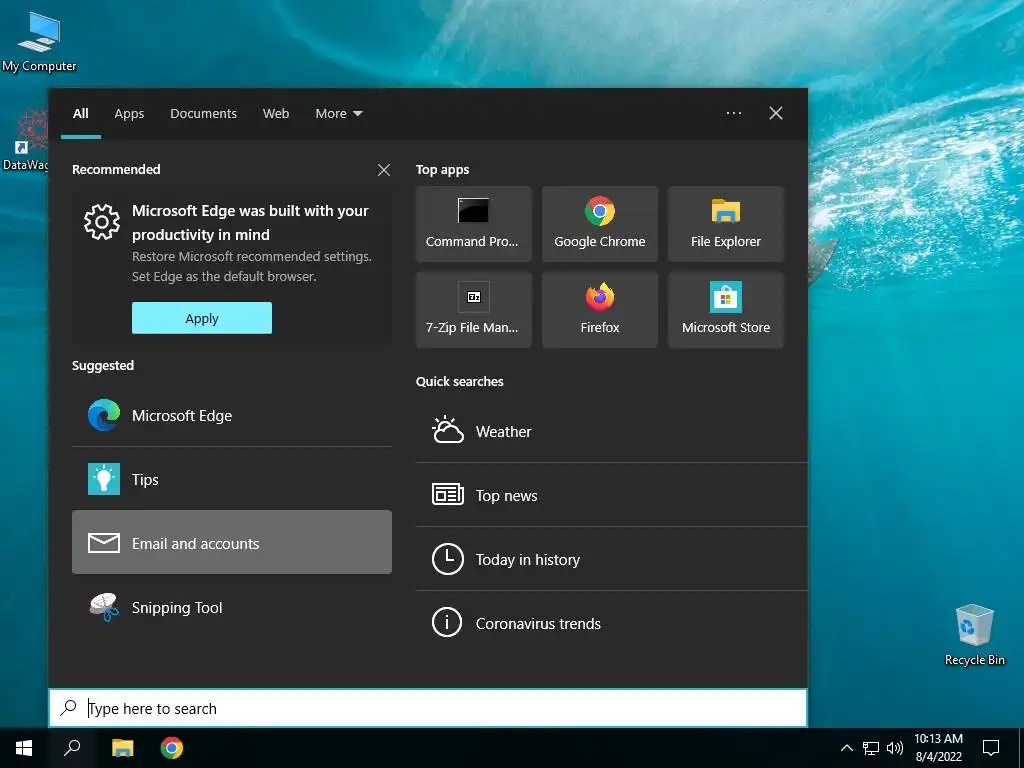
Task: Open Microsoft Edge in Suggested list
Action: click(232, 415)
